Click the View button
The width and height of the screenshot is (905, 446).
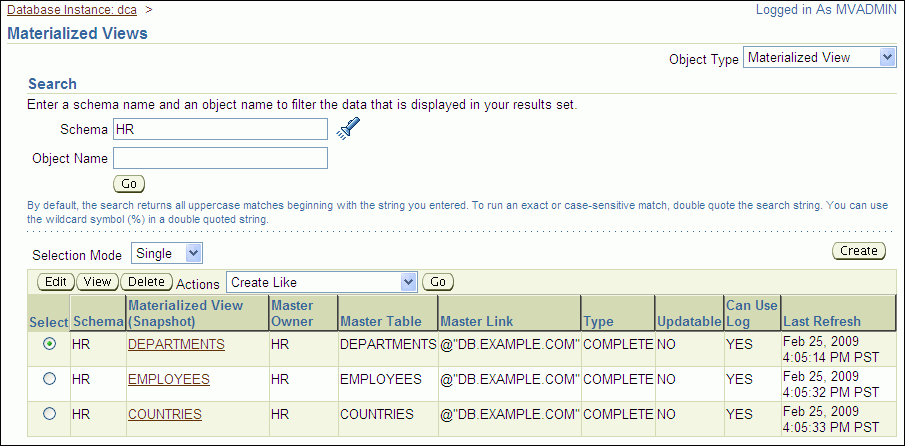click(96, 282)
